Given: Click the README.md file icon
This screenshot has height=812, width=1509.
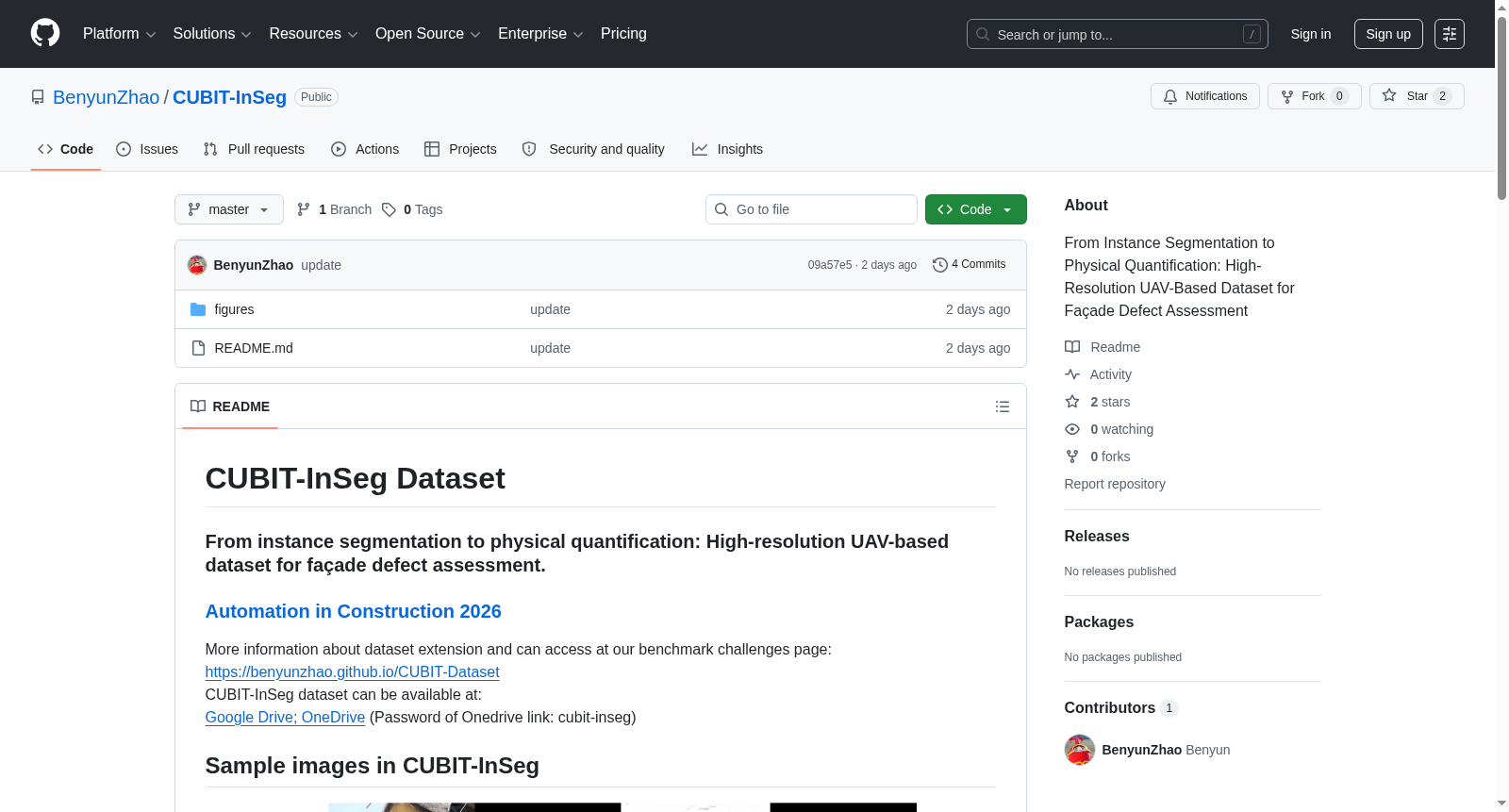Looking at the screenshot, I should 198,348.
